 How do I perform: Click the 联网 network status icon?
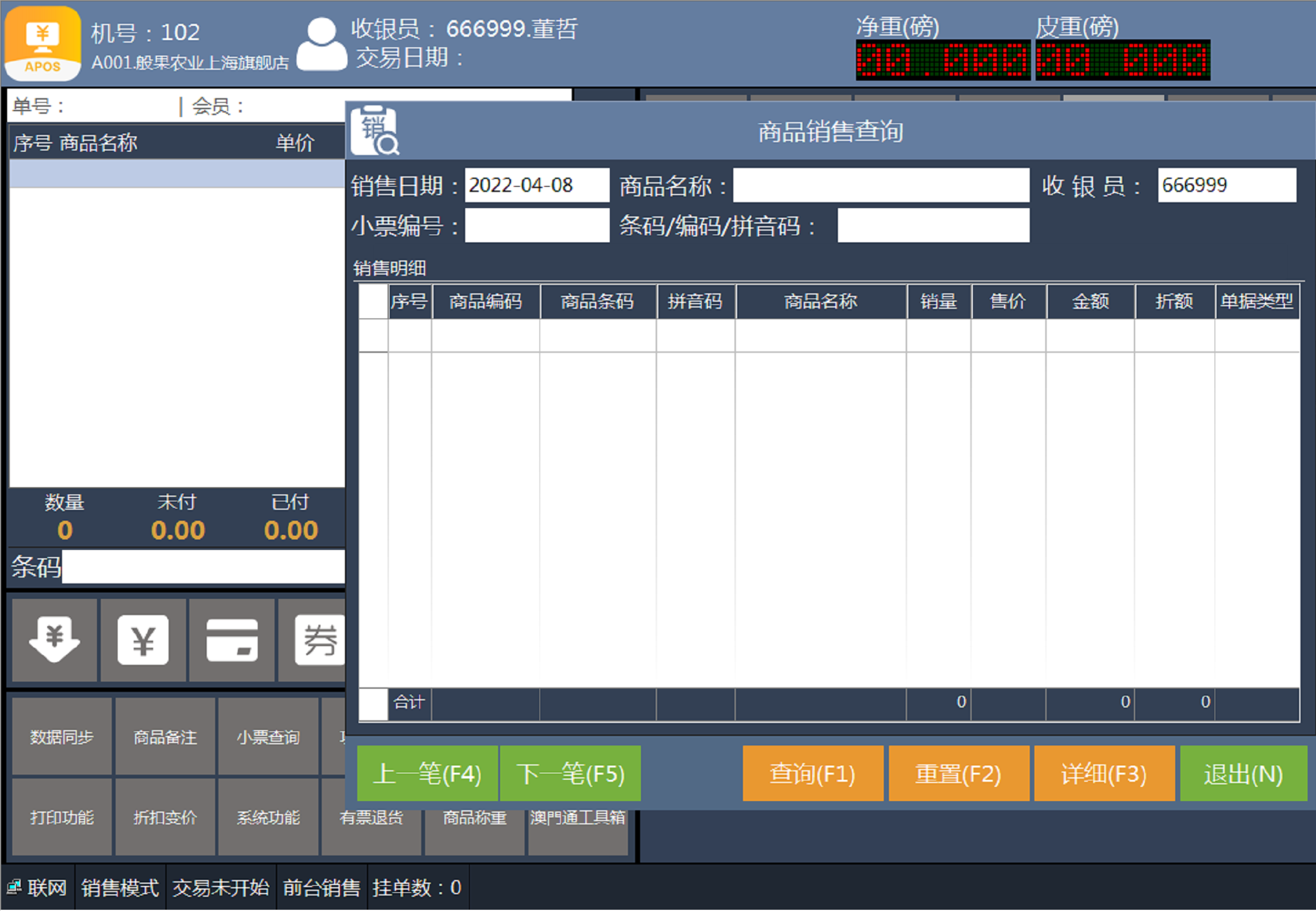tap(14, 887)
